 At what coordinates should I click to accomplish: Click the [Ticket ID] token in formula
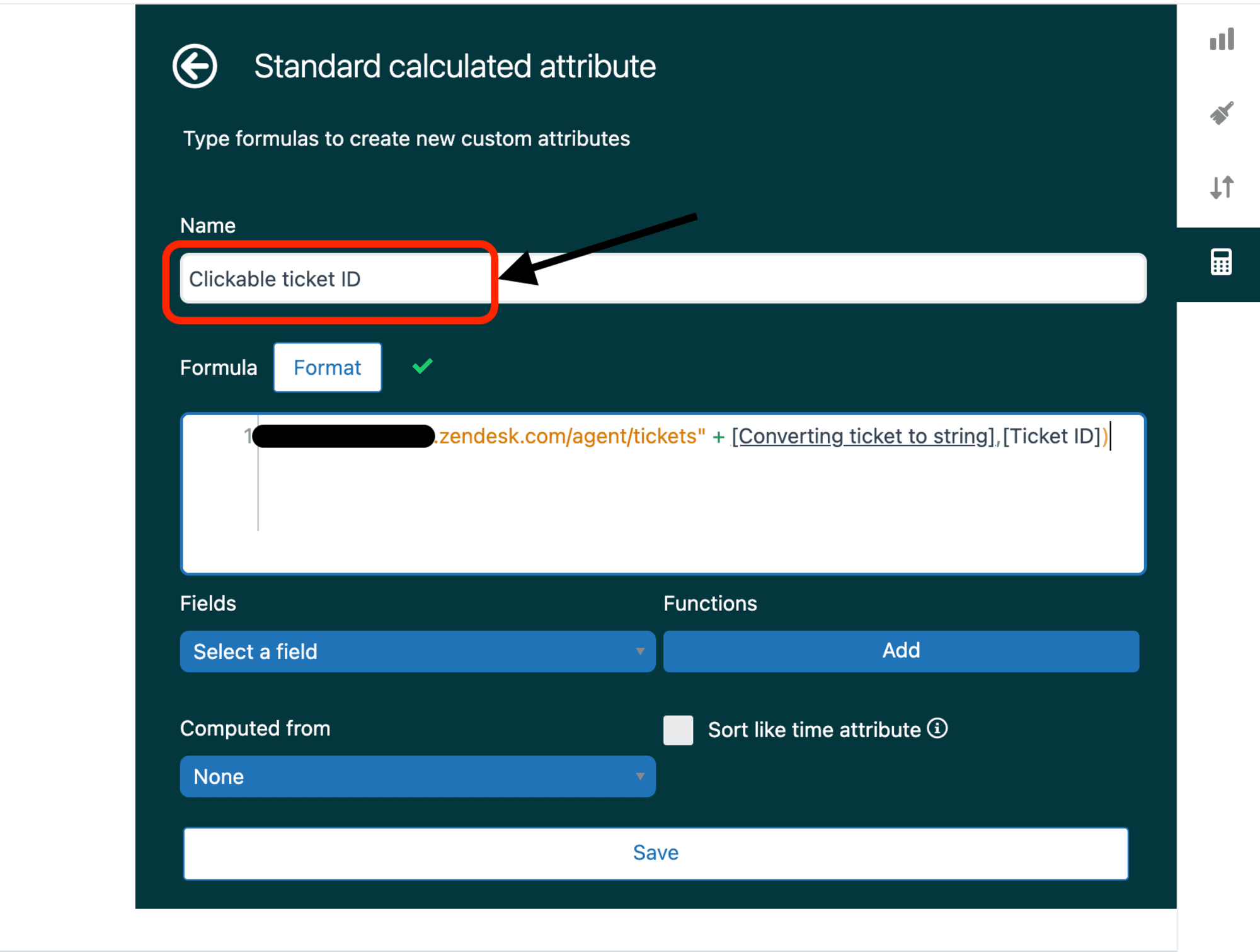tap(1051, 436)
